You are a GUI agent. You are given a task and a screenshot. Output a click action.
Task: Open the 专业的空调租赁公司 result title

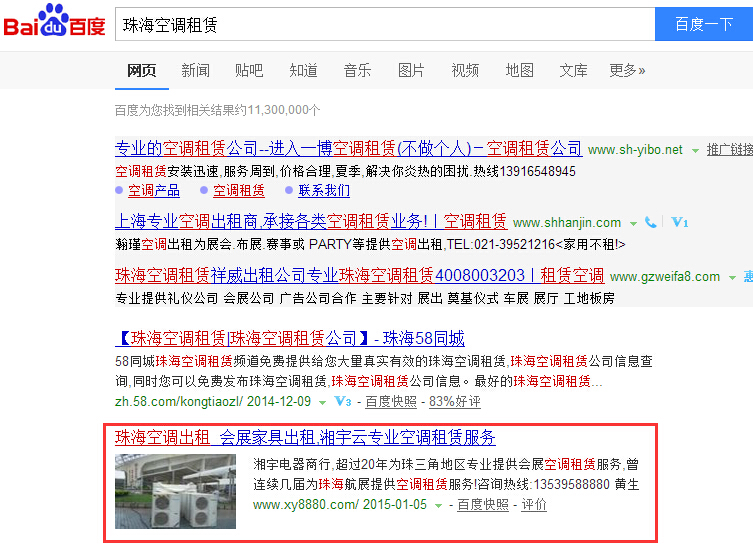(x=349, y=148)
